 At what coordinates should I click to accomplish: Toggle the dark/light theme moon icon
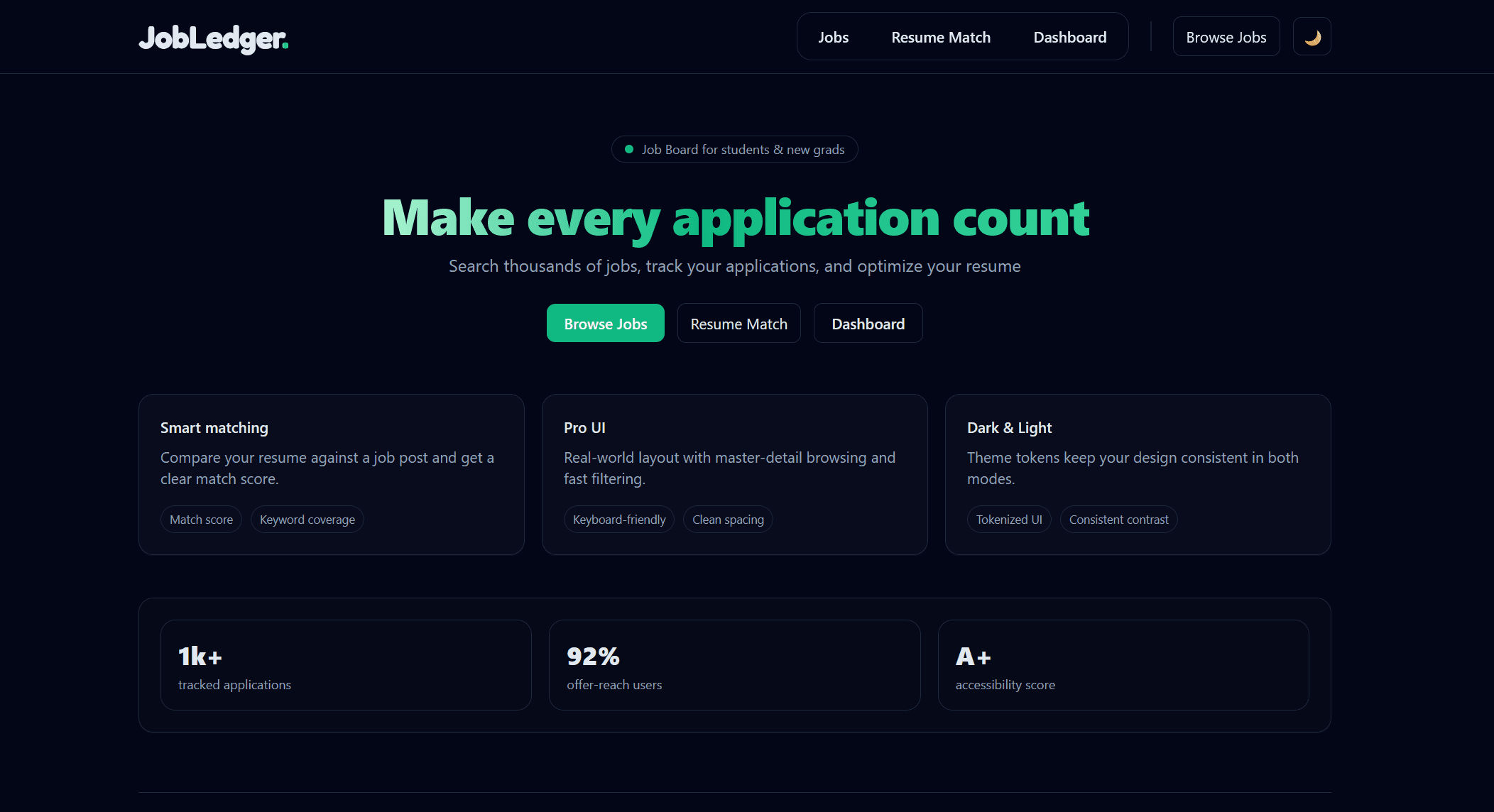coord(1312,35)
